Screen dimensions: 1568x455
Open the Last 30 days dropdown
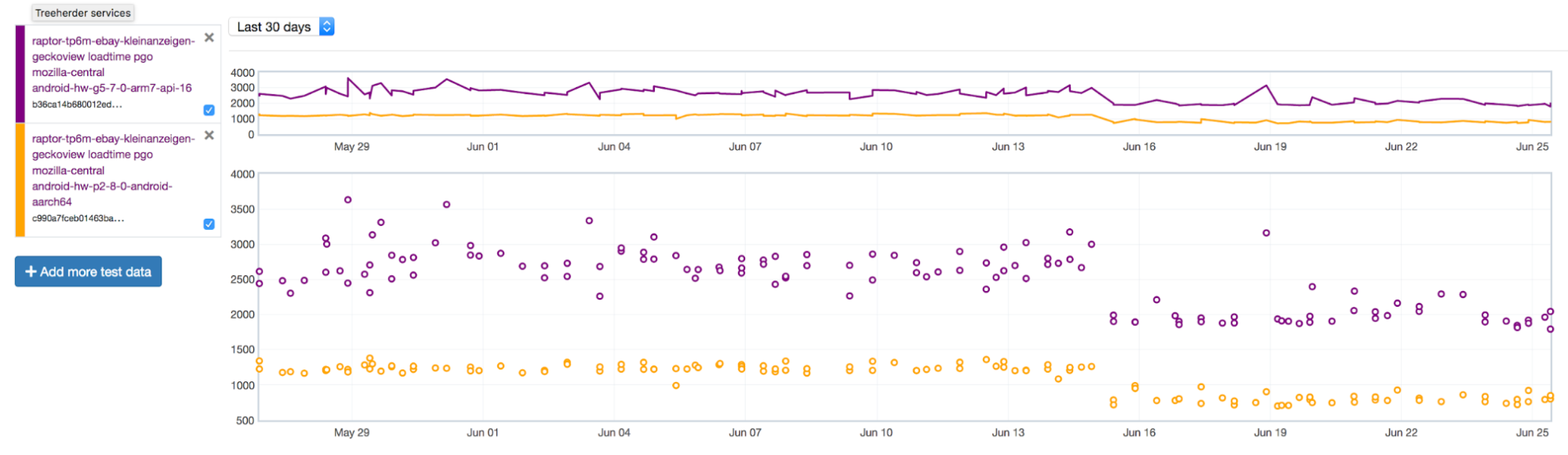click(x=281, y=27)
